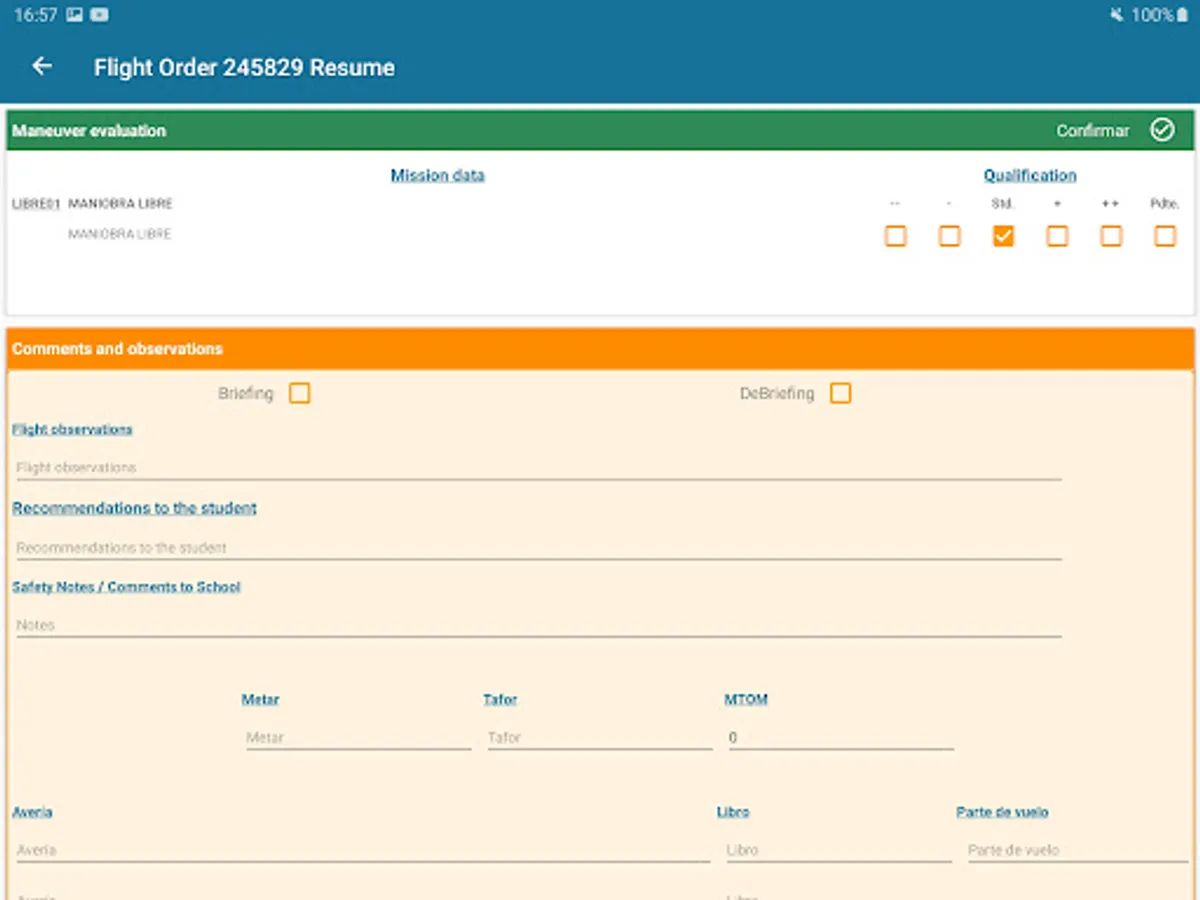
Task: Tap the Libro heading label
Action: point(733,812)
